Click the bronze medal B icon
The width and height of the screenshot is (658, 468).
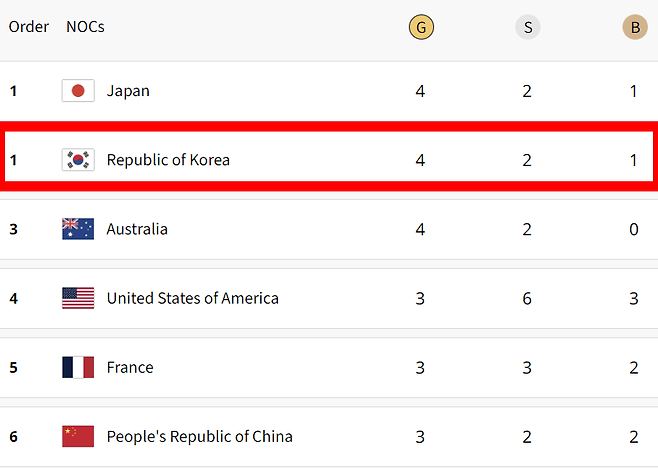634,27
